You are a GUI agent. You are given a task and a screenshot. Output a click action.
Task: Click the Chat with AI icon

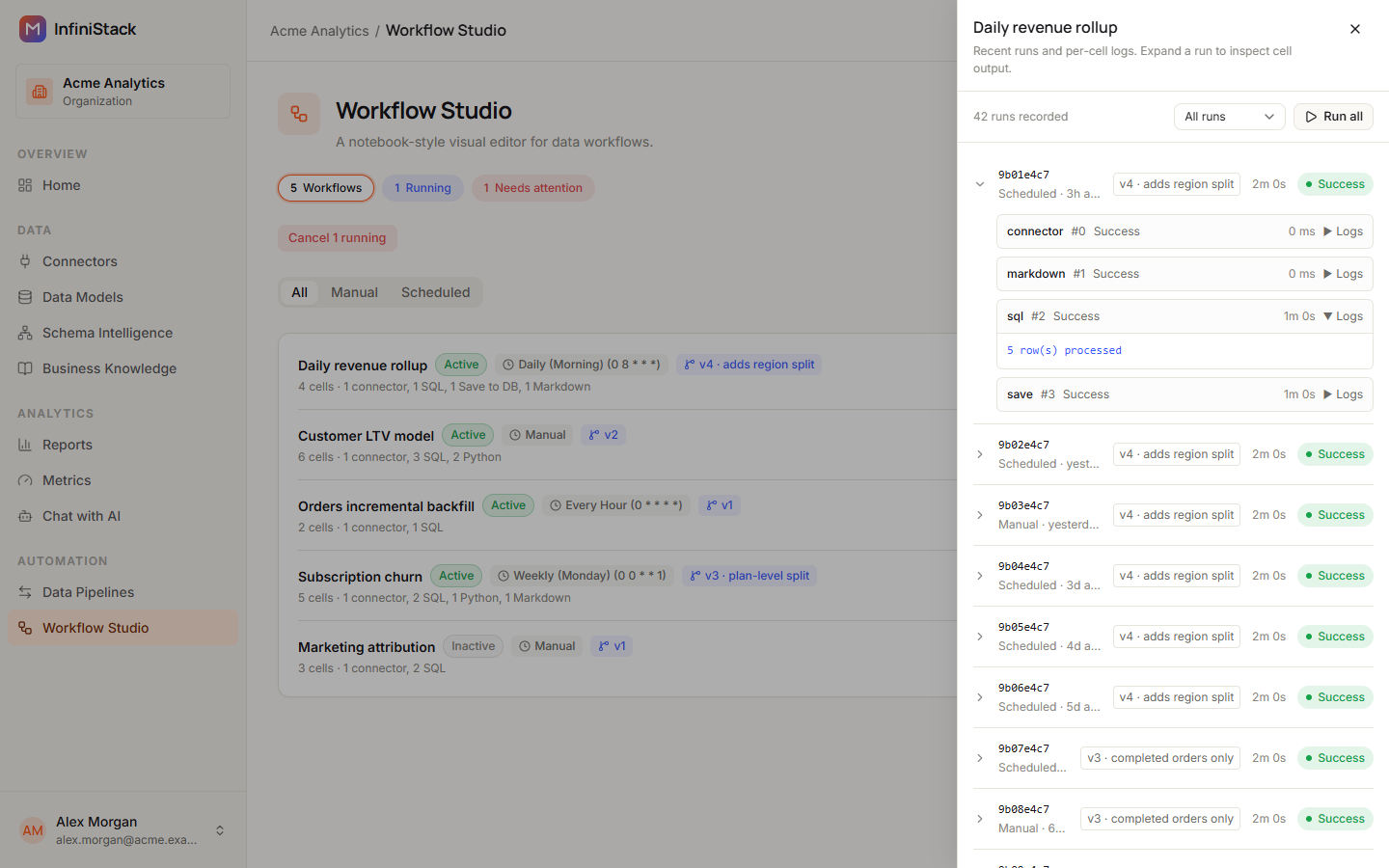point(25,516)
